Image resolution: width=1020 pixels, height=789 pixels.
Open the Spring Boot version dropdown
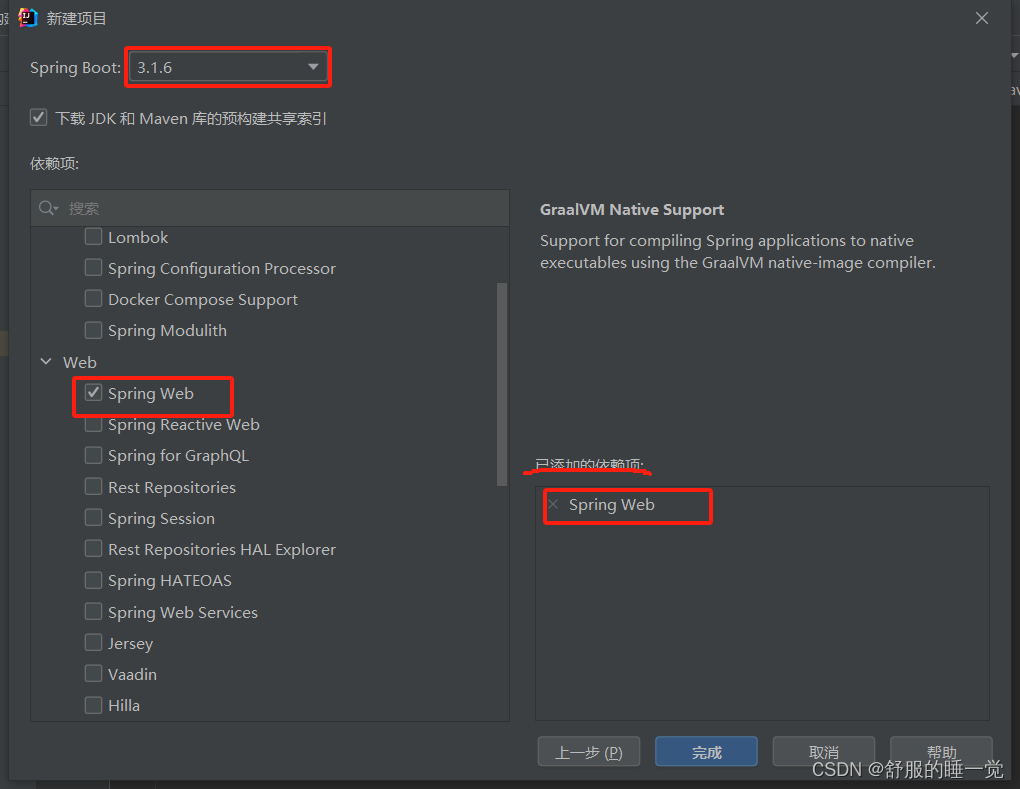click(x=315, y=66)
